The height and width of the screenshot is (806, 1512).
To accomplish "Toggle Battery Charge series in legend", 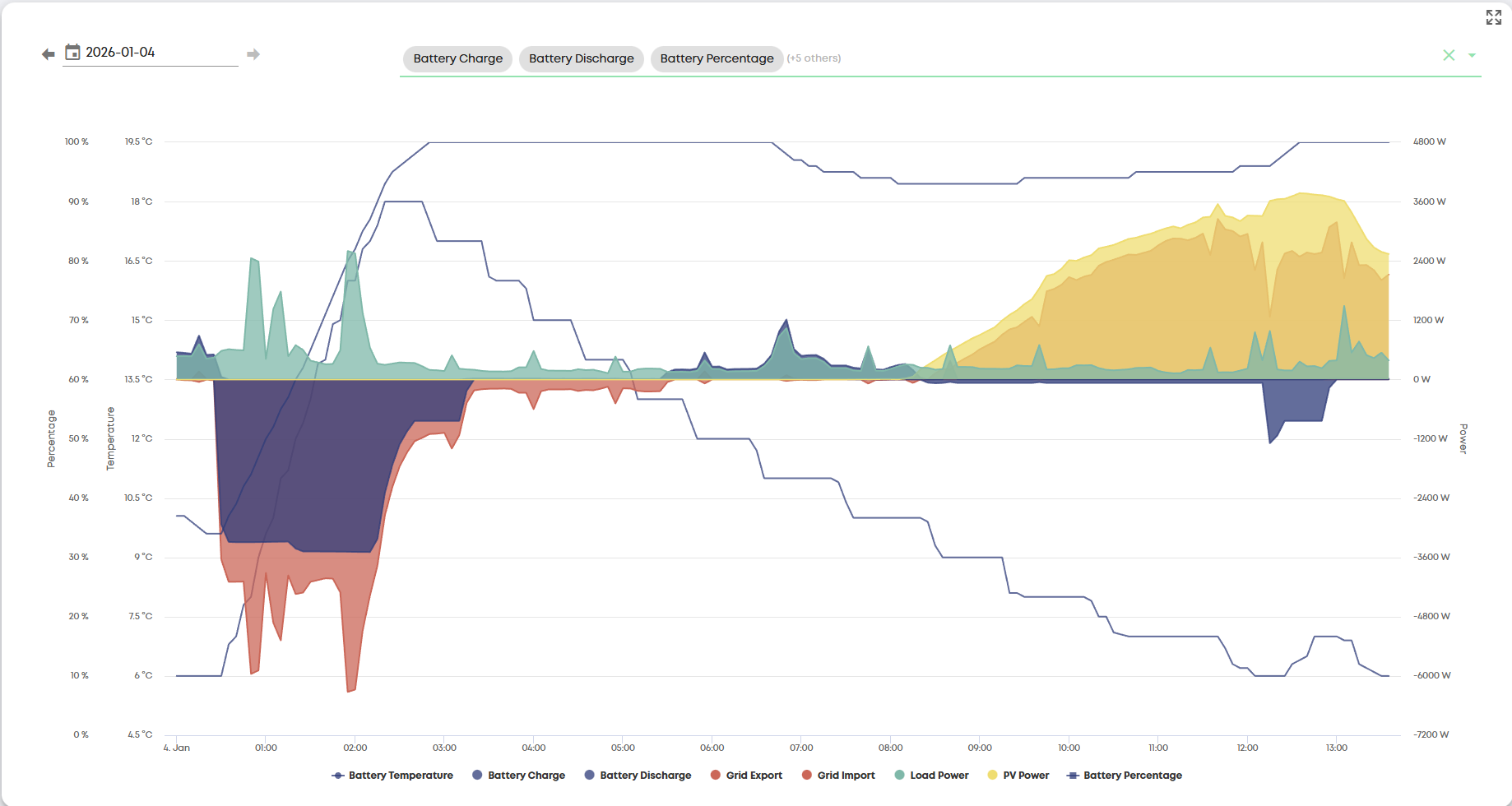I will 519,776.
